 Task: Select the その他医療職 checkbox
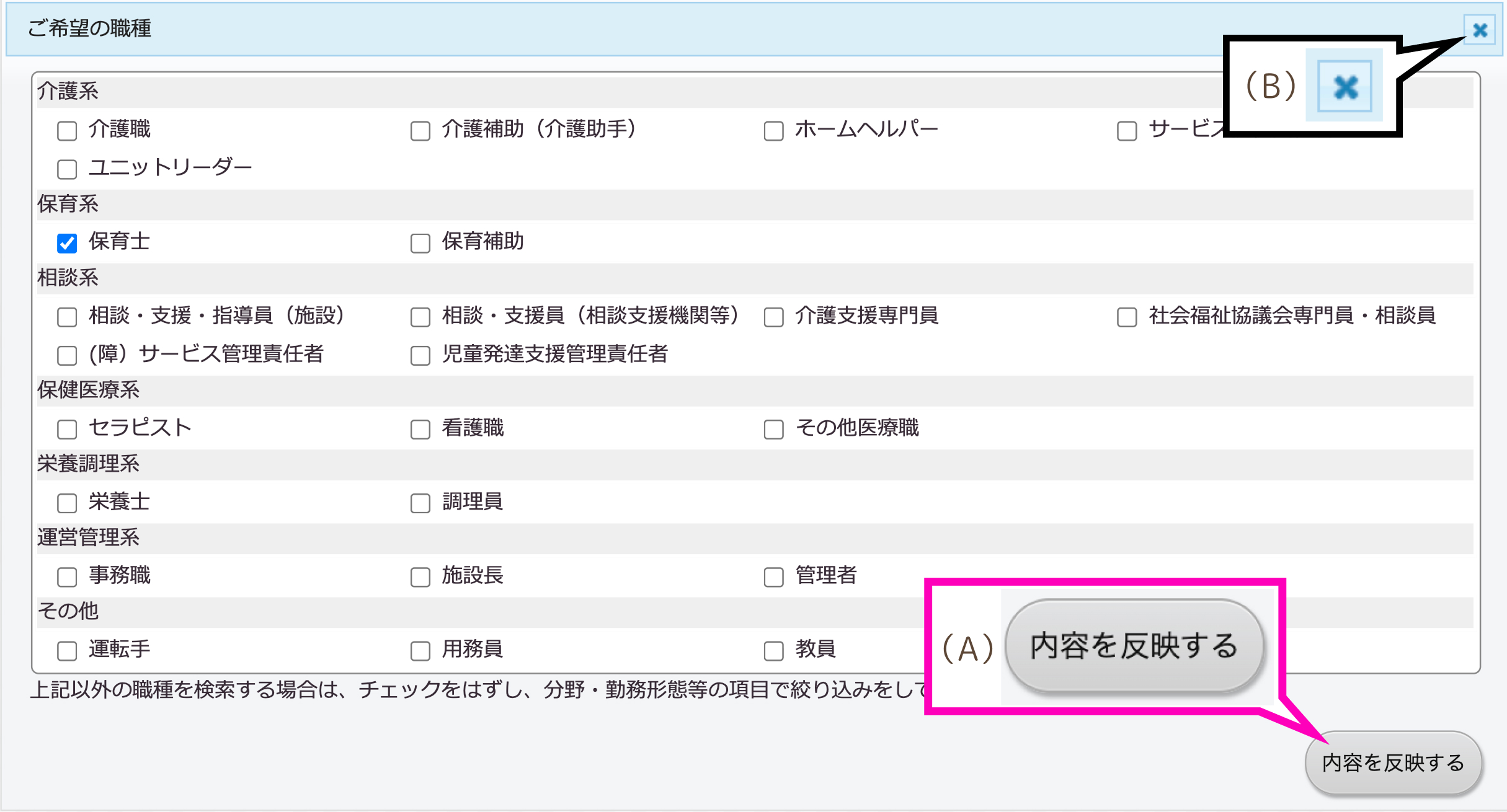773,429
